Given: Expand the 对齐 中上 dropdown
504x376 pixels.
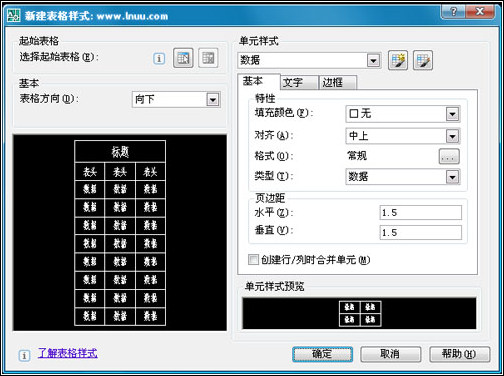Looking at the screenshot, I should 403,136.
